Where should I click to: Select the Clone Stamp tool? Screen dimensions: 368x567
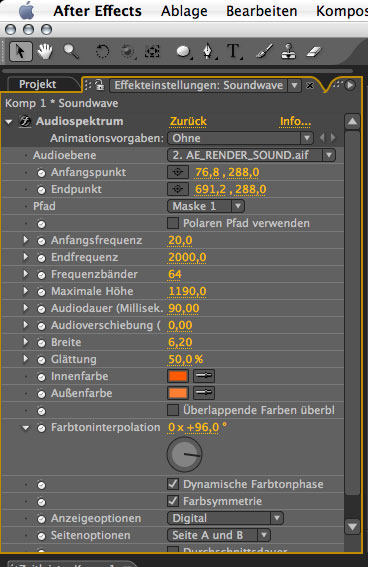pyautogui.click(x=288, y=51)
